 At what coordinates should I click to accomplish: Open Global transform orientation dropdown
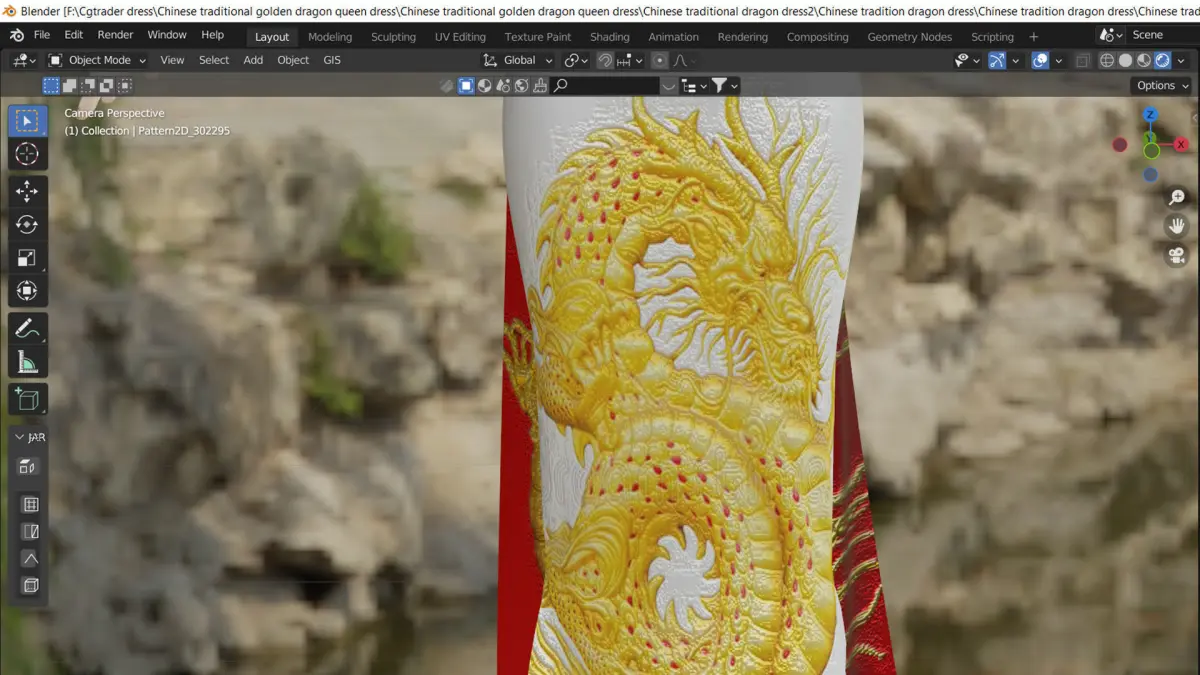[519, 60]
